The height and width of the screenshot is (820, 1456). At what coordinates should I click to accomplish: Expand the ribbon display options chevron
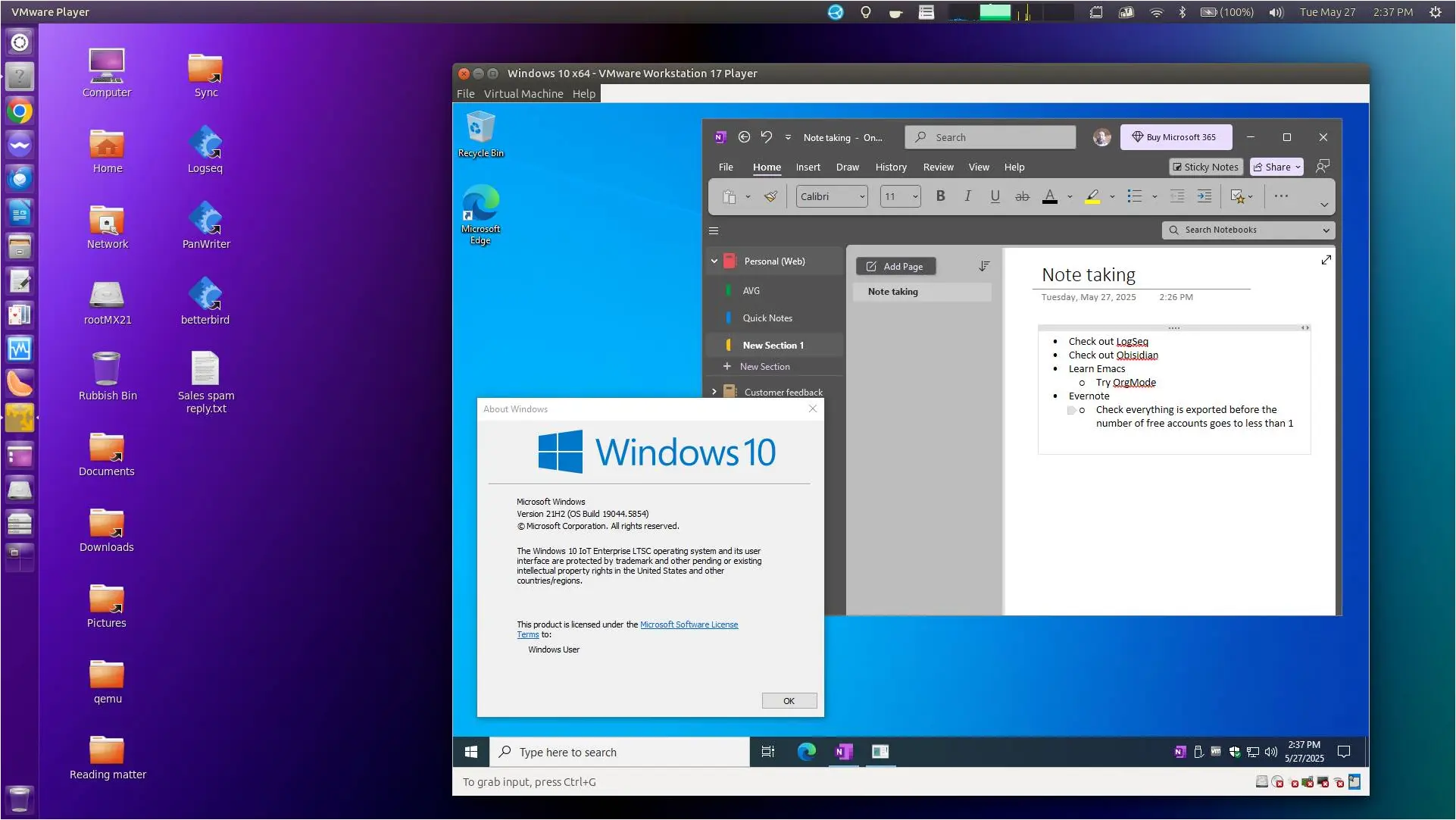[x=1323, y=205]
